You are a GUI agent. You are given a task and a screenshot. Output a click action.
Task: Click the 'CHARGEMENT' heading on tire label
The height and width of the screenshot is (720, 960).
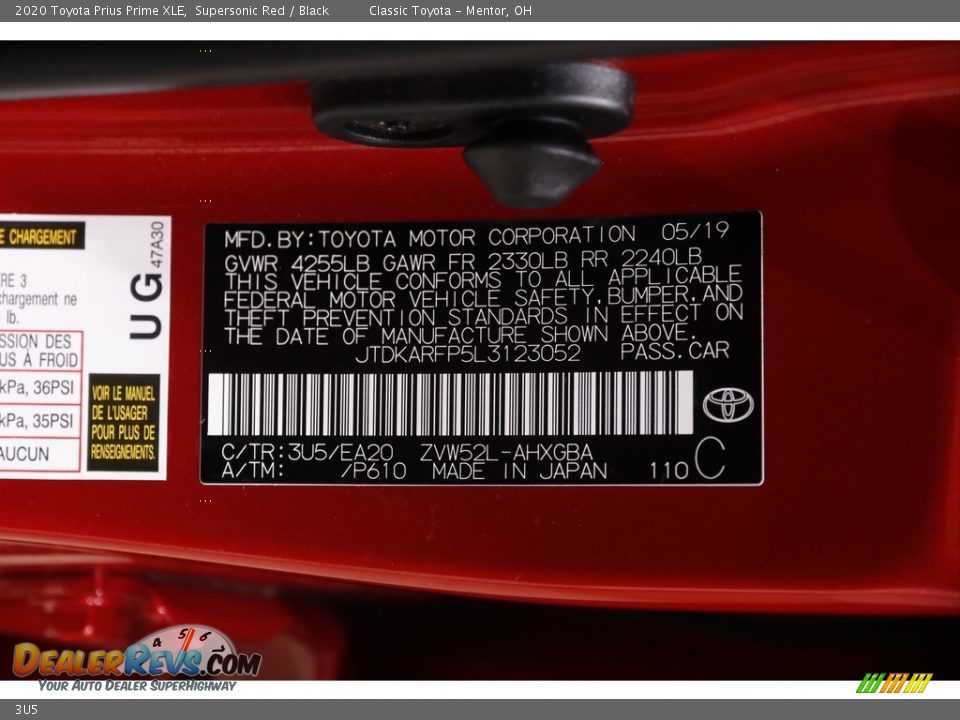[42, 236]
